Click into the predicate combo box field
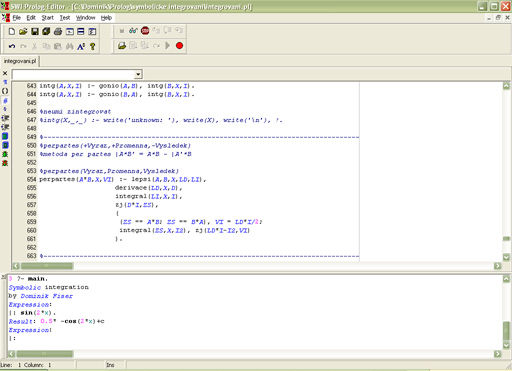 [x=73, y=74]
